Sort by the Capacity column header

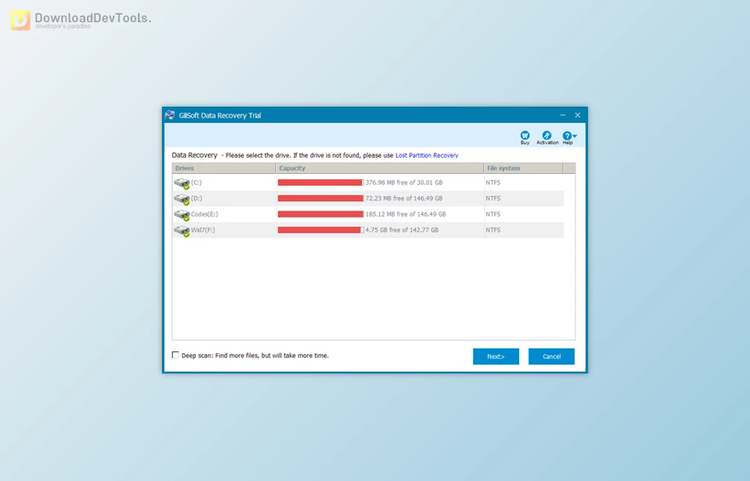pyautogui.click(x=380, y=168)
